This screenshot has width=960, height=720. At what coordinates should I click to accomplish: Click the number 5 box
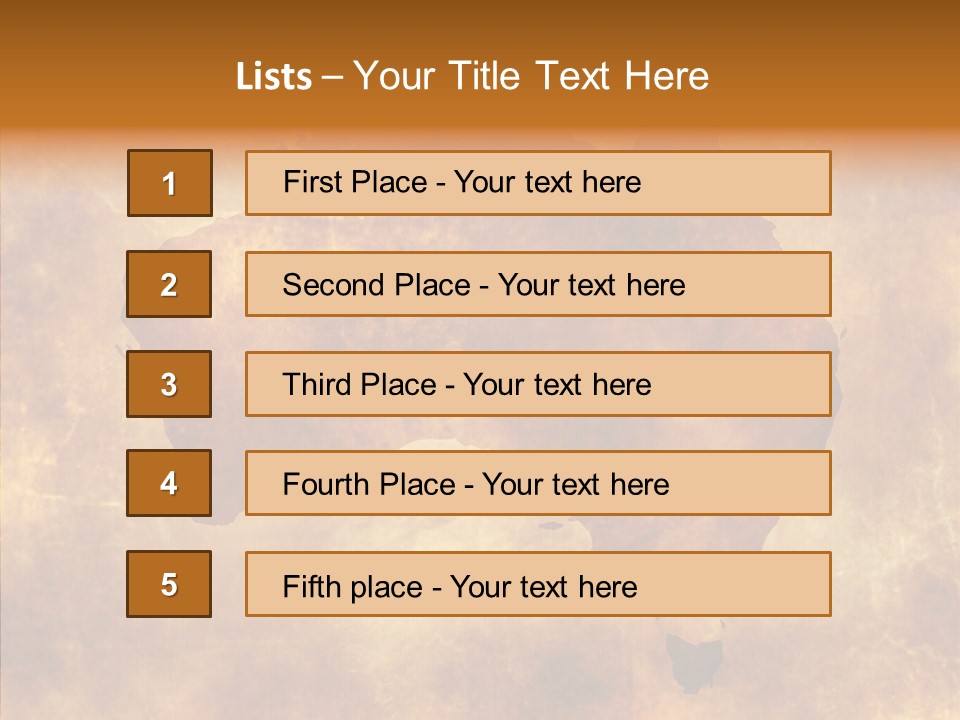click(169, 584)
